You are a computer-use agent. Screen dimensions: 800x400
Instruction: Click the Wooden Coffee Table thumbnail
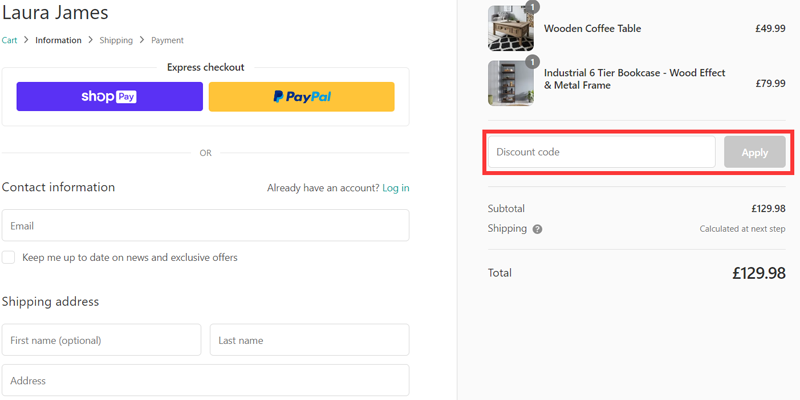click(511, 29)
